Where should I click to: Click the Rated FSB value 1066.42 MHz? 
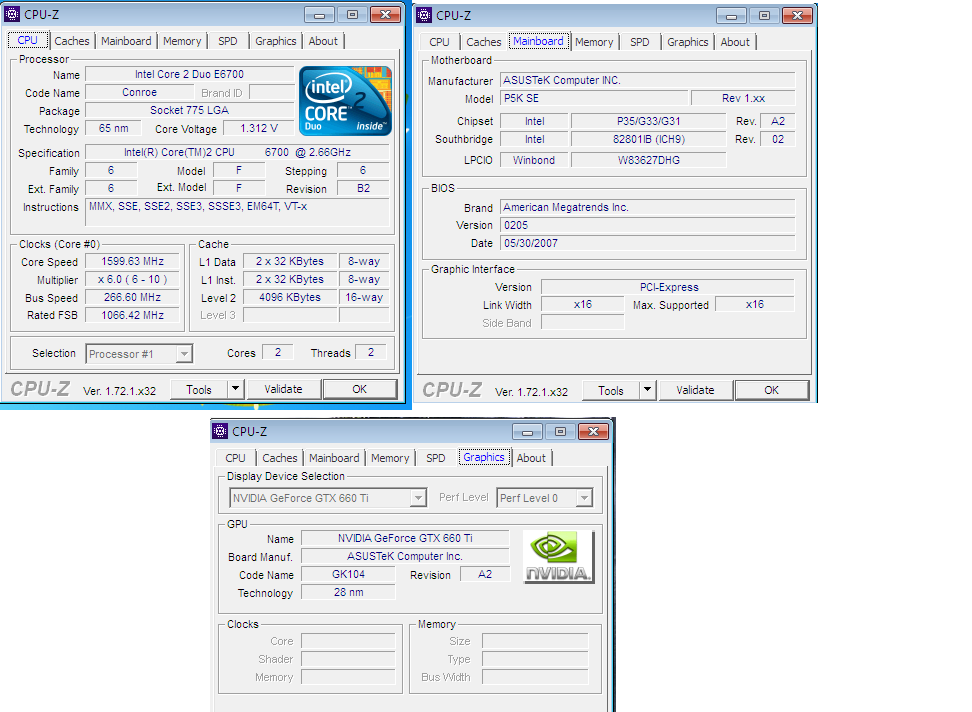pos(133,315)
